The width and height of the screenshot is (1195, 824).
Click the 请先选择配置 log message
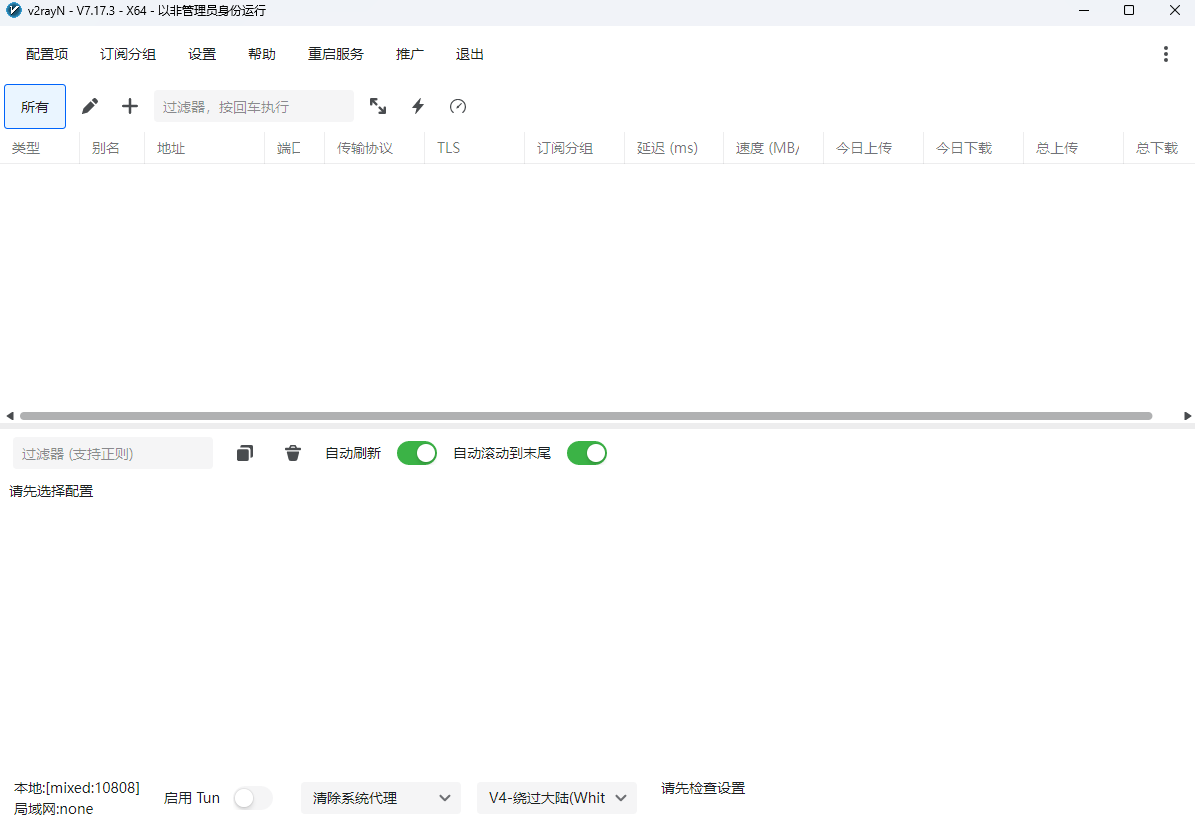tap(51, 492)
